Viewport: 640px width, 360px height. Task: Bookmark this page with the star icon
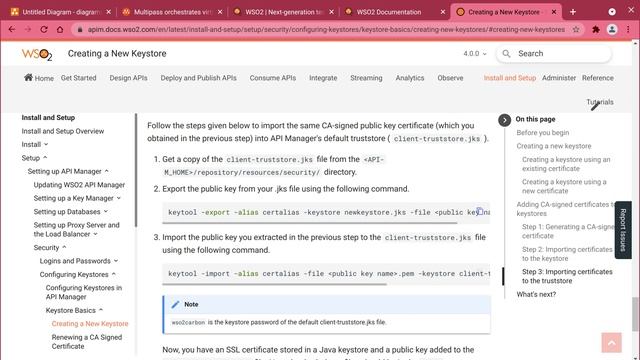(x=576, y=29)
